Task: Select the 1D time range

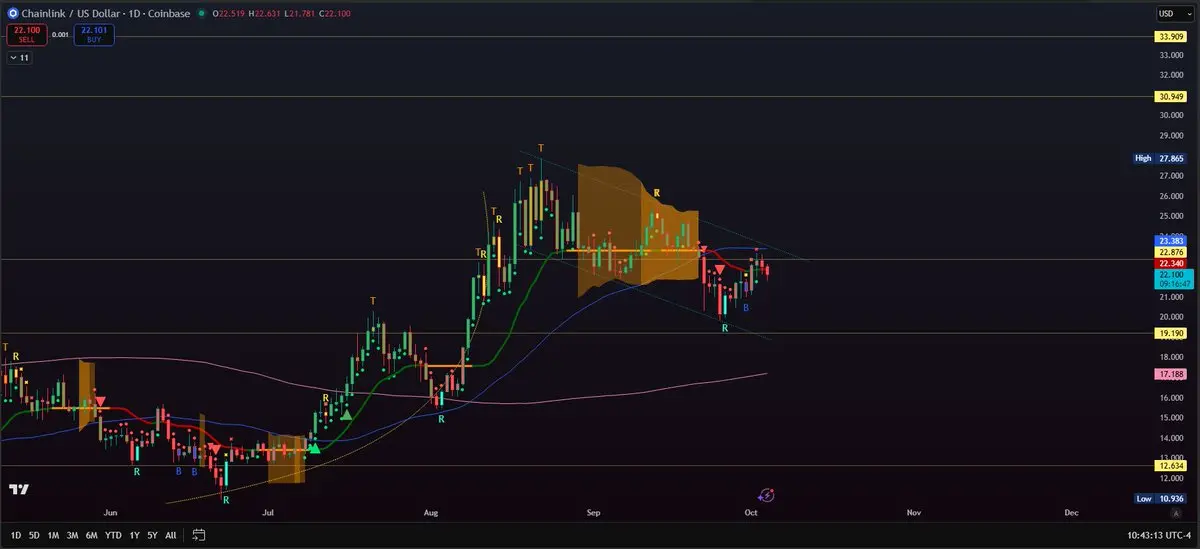Action: [x=15, y=535]
